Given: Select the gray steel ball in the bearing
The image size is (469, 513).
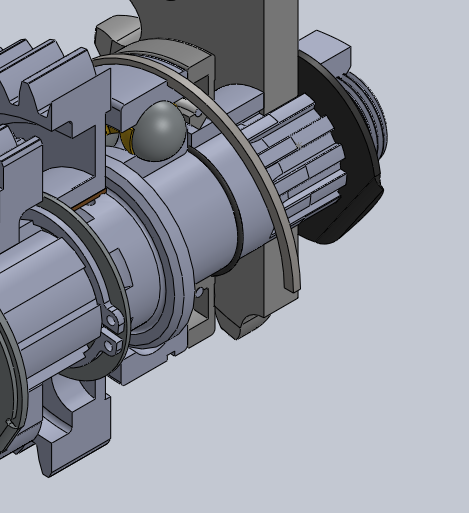Looking at the screenshot, I should point(159,131).
